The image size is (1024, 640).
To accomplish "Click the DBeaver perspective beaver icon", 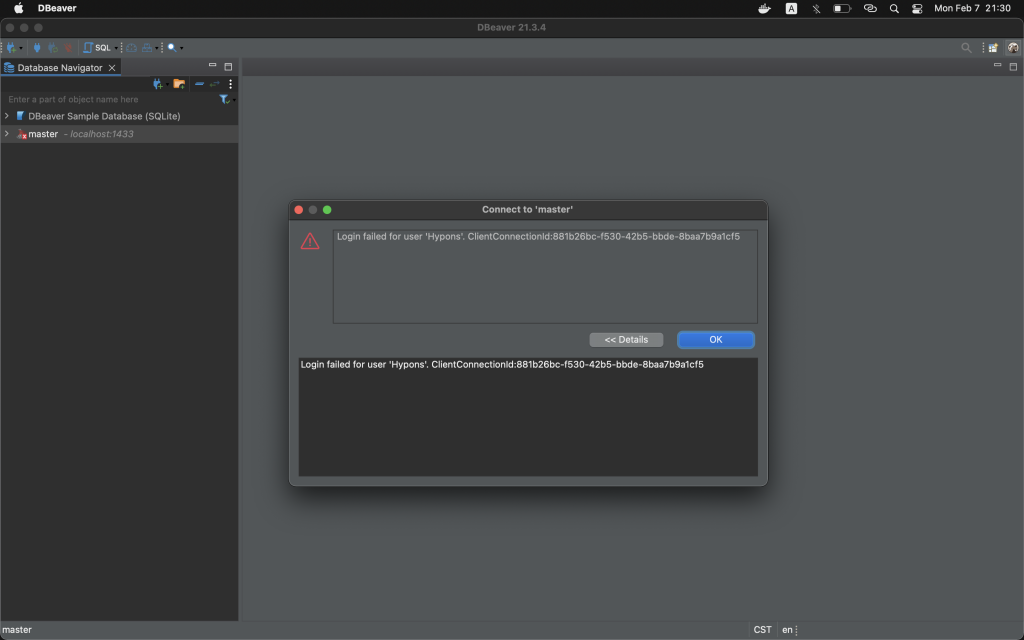I will (x=1013, y=48).
